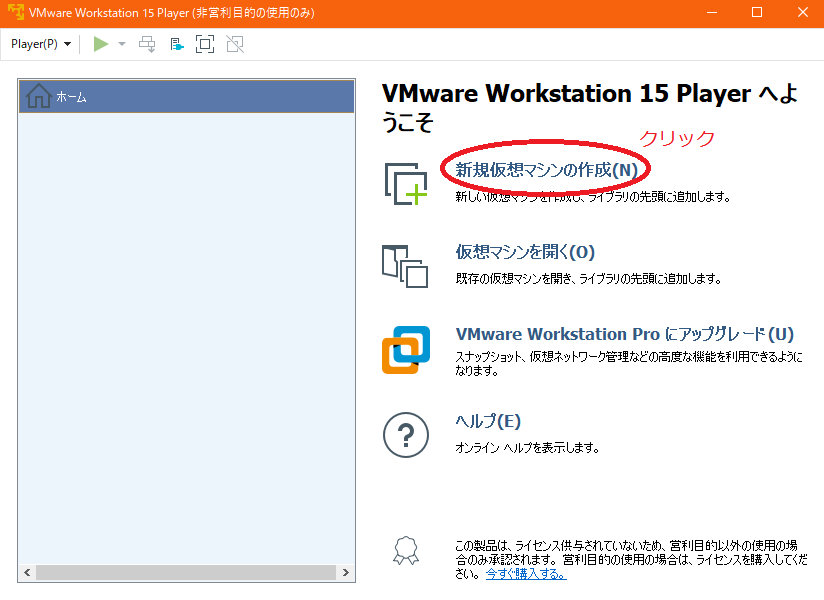The height and width of the screenshot is (600, 824).
Task: Click 新規仮想マシンの作成(N) link
Action: (x=545, y=168)
